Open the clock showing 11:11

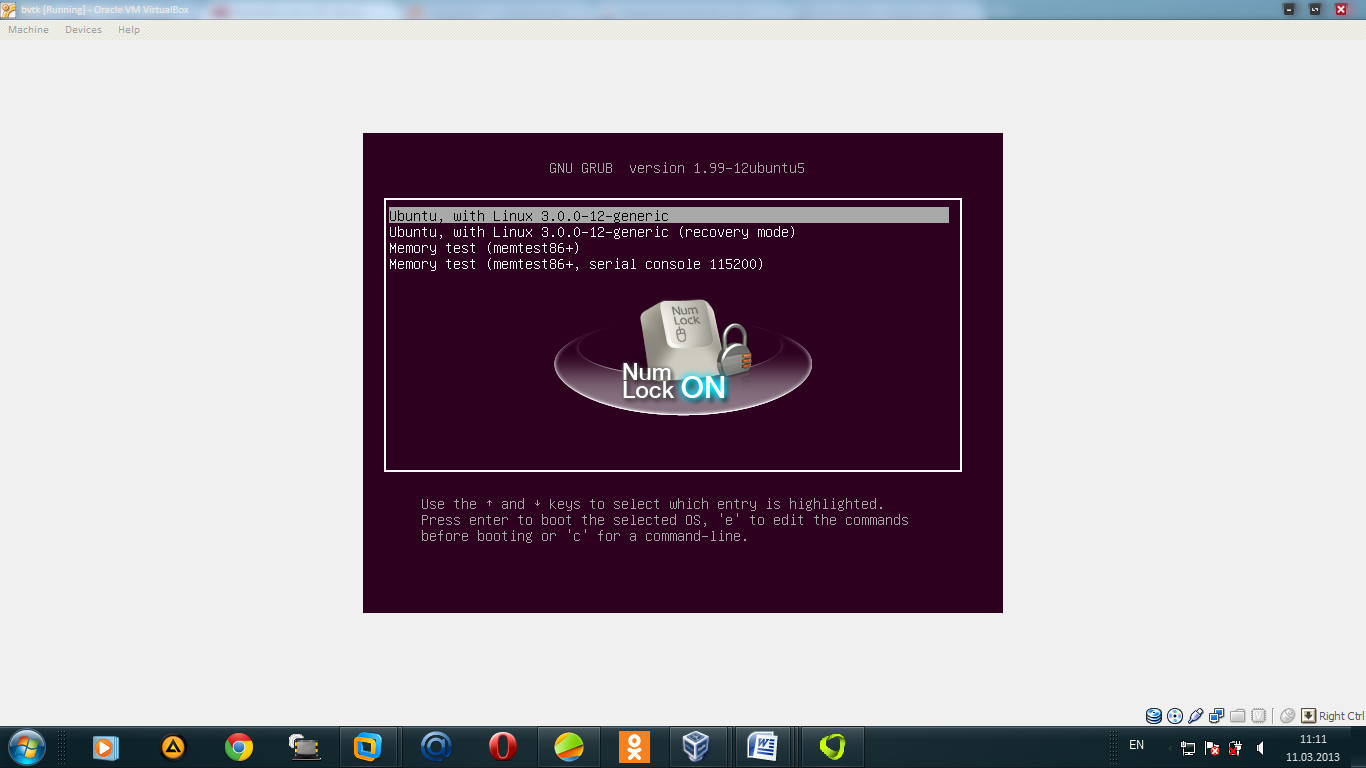(x=1313, y=748)
